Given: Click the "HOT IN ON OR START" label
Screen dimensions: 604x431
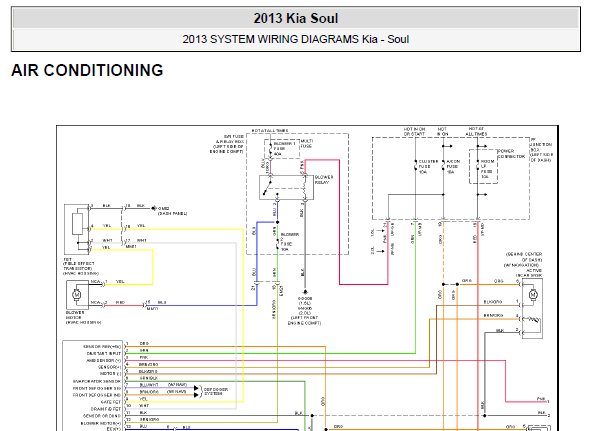Looking at the screenshot, I should [414, 131].
